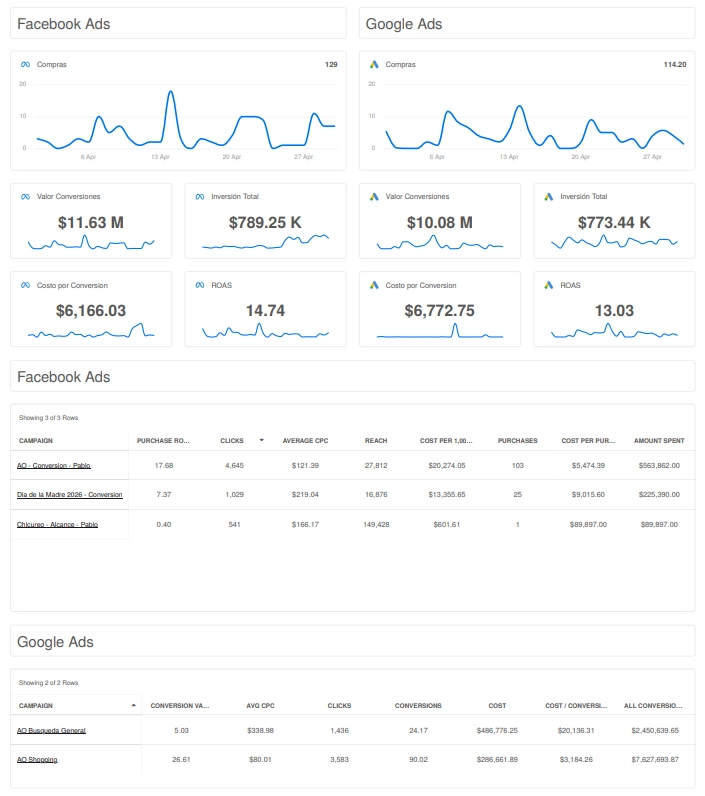Click the $563,862.00 amount spent cell
Screen dimensions: 705x796
tap(659, 466)
